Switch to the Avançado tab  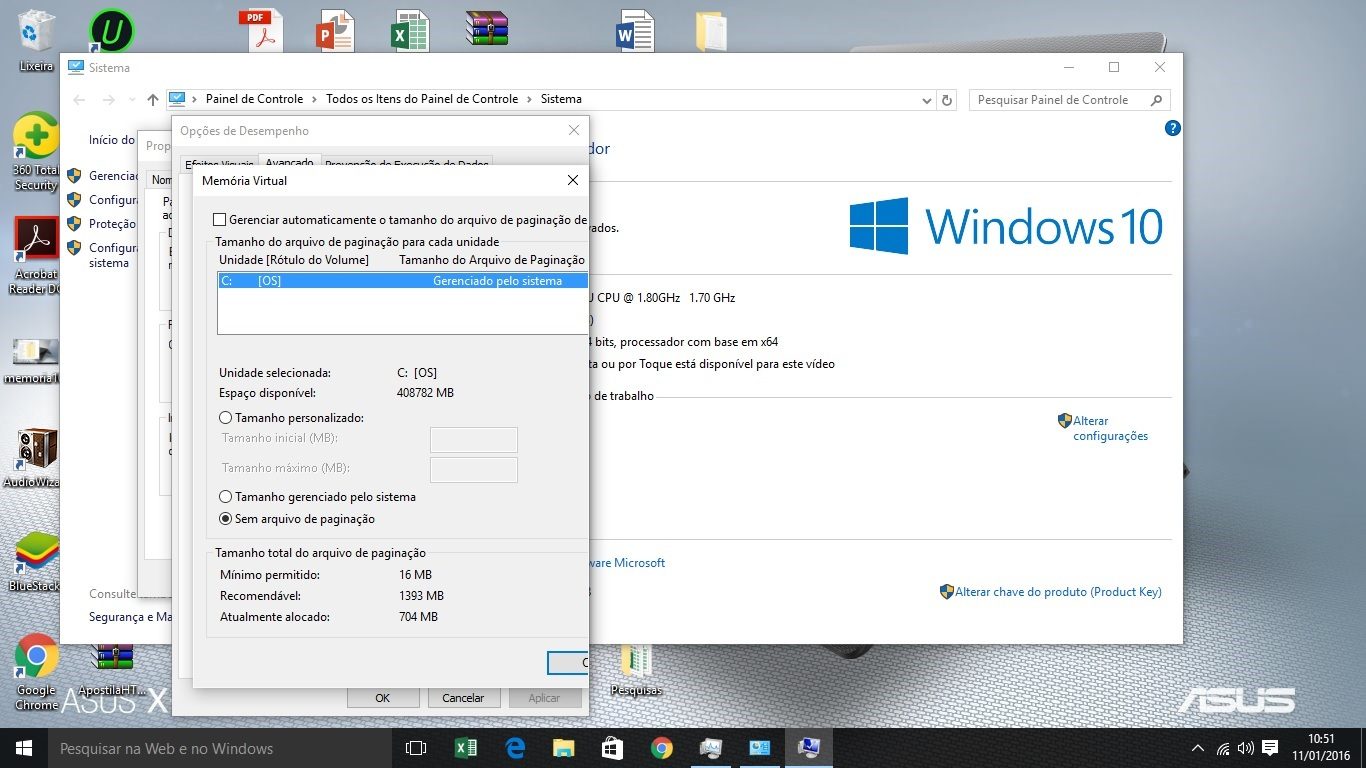tap(289, 163)
